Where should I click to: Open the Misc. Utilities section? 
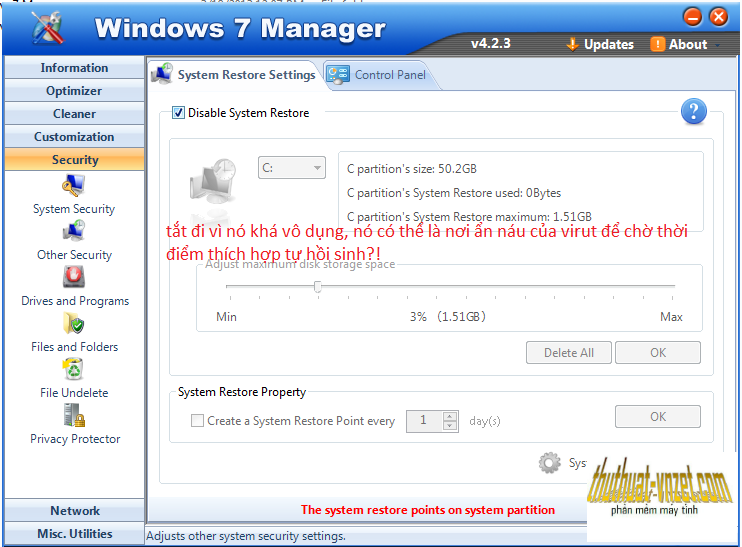point(74,533)
